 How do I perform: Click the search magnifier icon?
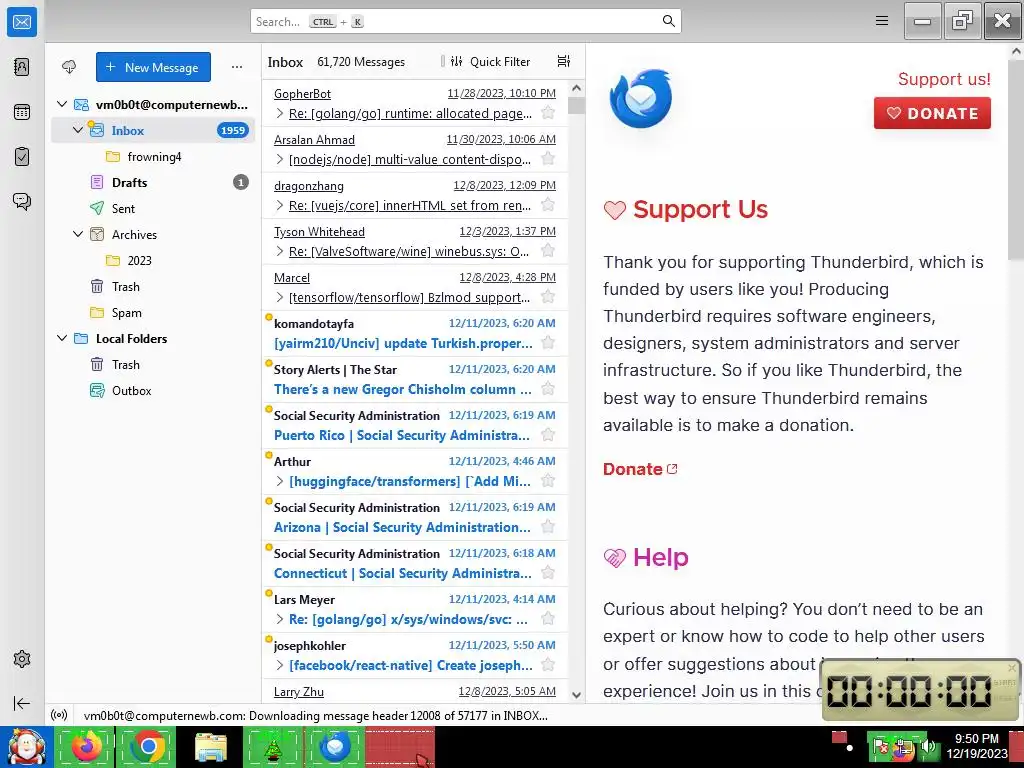click(668, 21)
